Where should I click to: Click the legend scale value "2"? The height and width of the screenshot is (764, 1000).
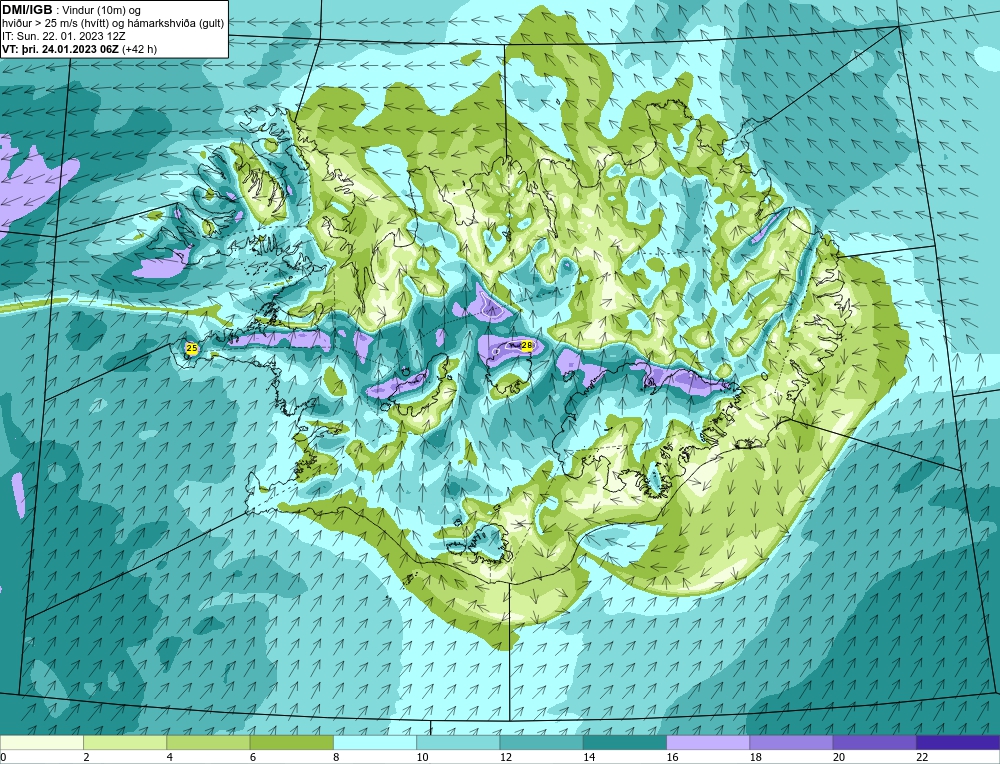pyautogui.click(x=86, y=757)
